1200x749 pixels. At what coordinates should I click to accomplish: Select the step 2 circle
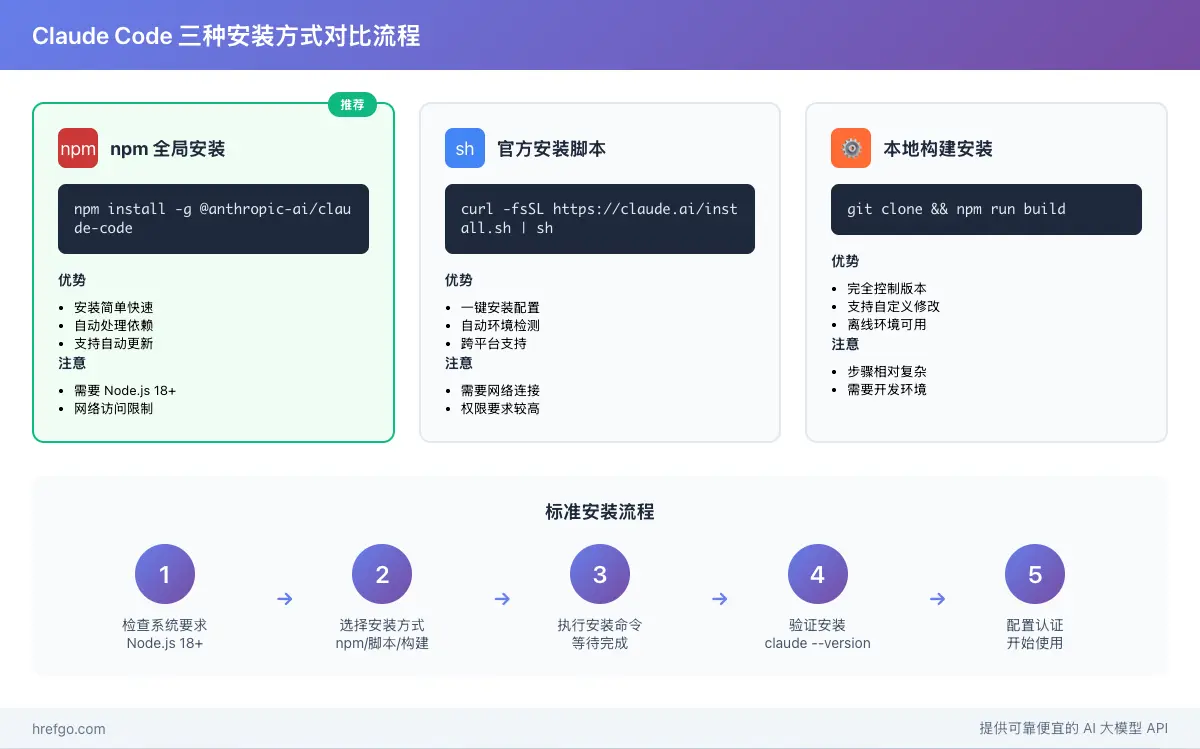(x=382, y=575)
